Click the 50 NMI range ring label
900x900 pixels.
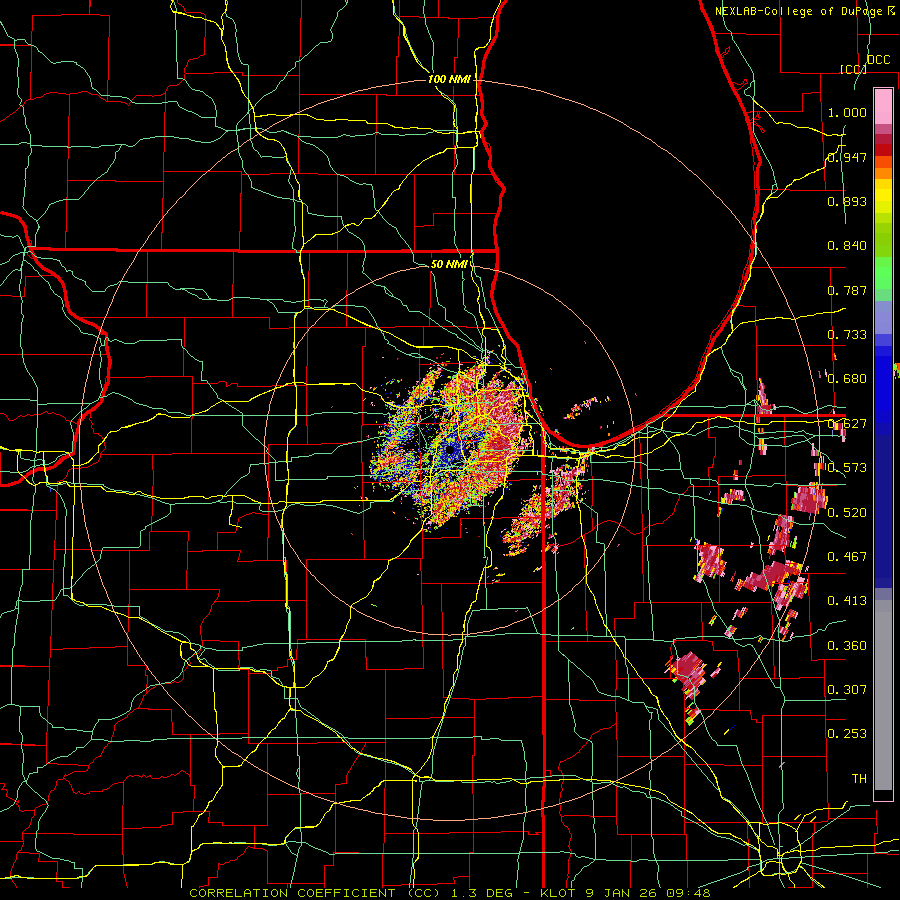449,264
